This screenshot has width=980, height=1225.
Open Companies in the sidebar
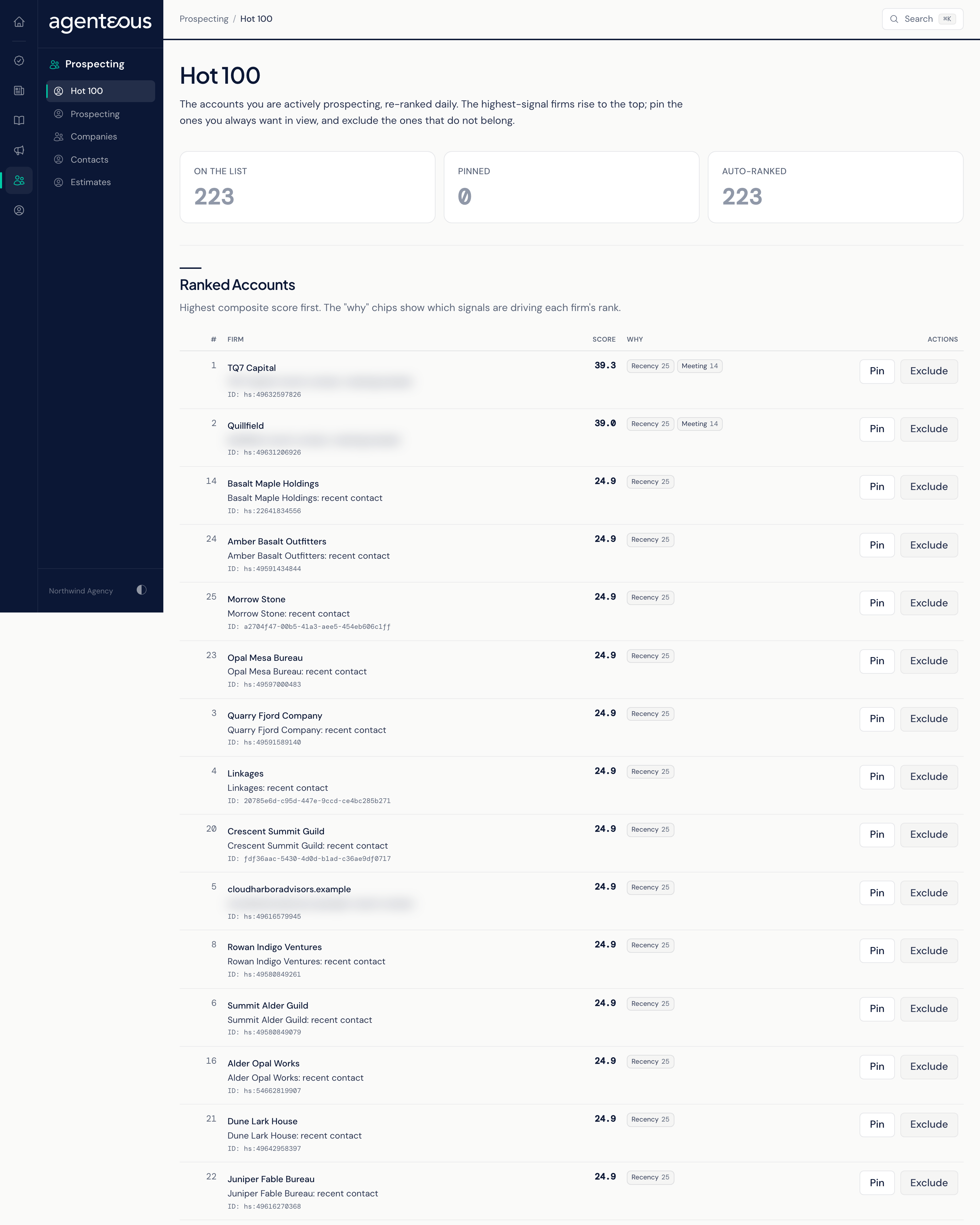pyautogui.click(x=101, y=136)
